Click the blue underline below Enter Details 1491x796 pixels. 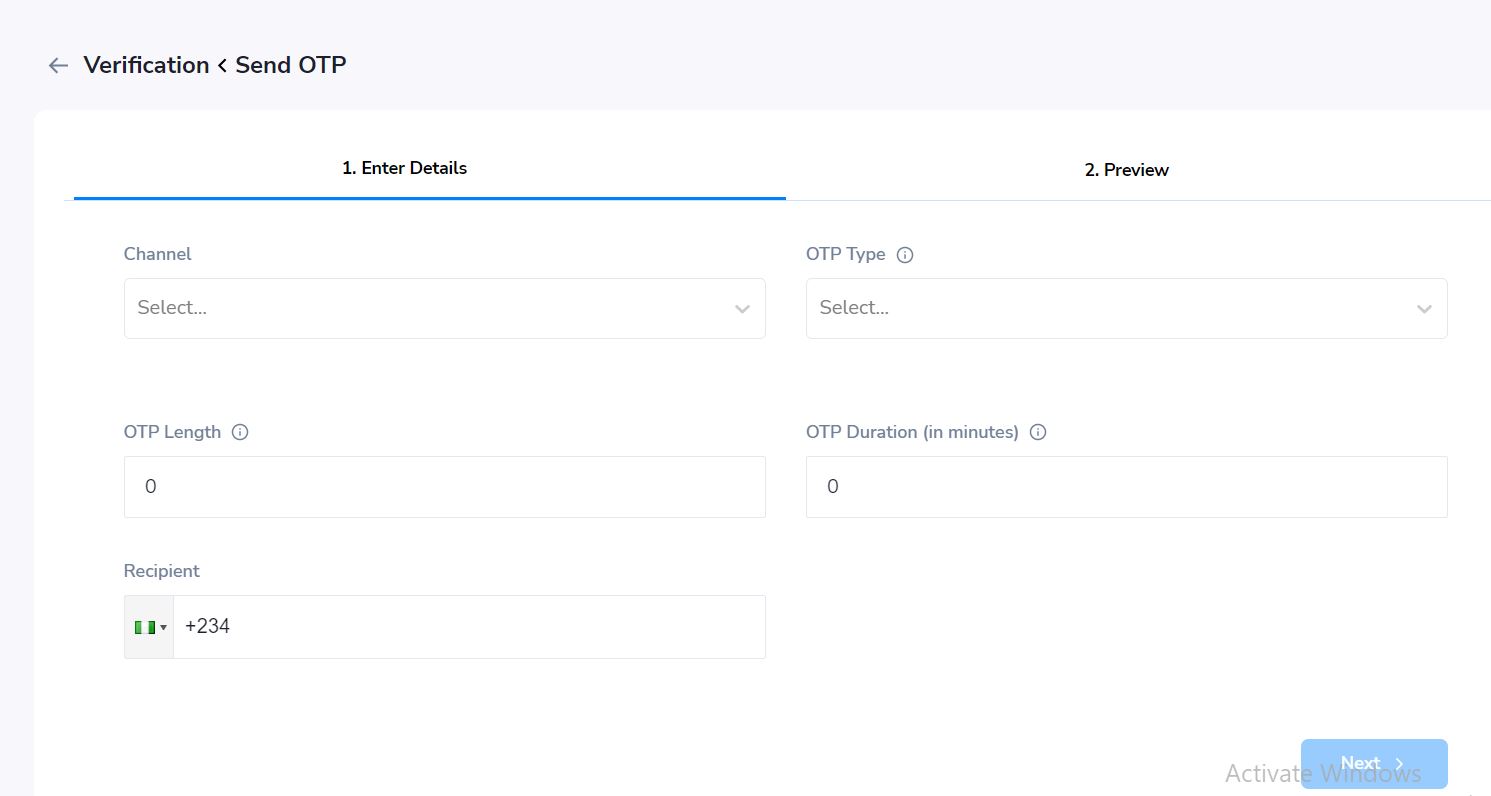tap(429, 198)
